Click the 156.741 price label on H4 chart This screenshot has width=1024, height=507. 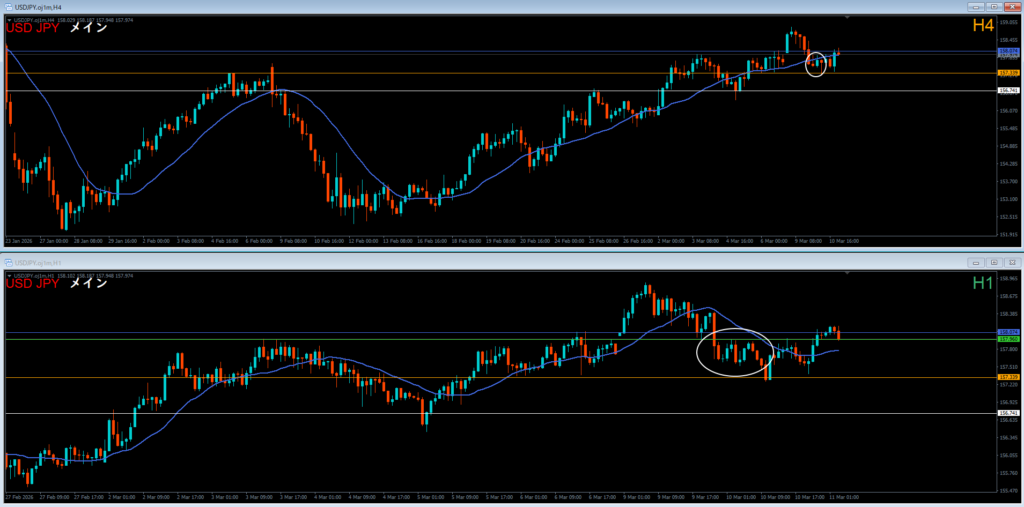(1008, 91)
